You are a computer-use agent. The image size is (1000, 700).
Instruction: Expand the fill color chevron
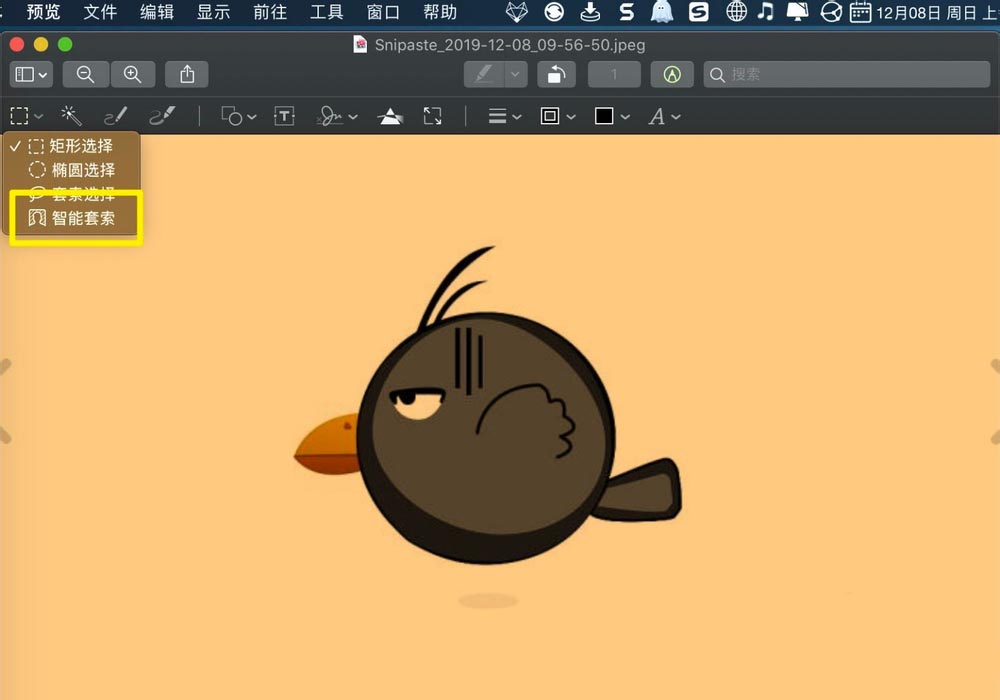(x=625, y=117)
